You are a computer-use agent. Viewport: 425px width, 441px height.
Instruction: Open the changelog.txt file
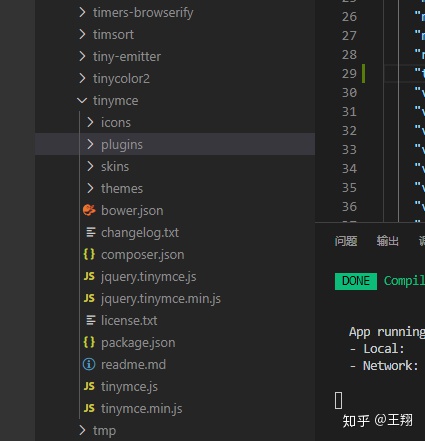(140, 232)
